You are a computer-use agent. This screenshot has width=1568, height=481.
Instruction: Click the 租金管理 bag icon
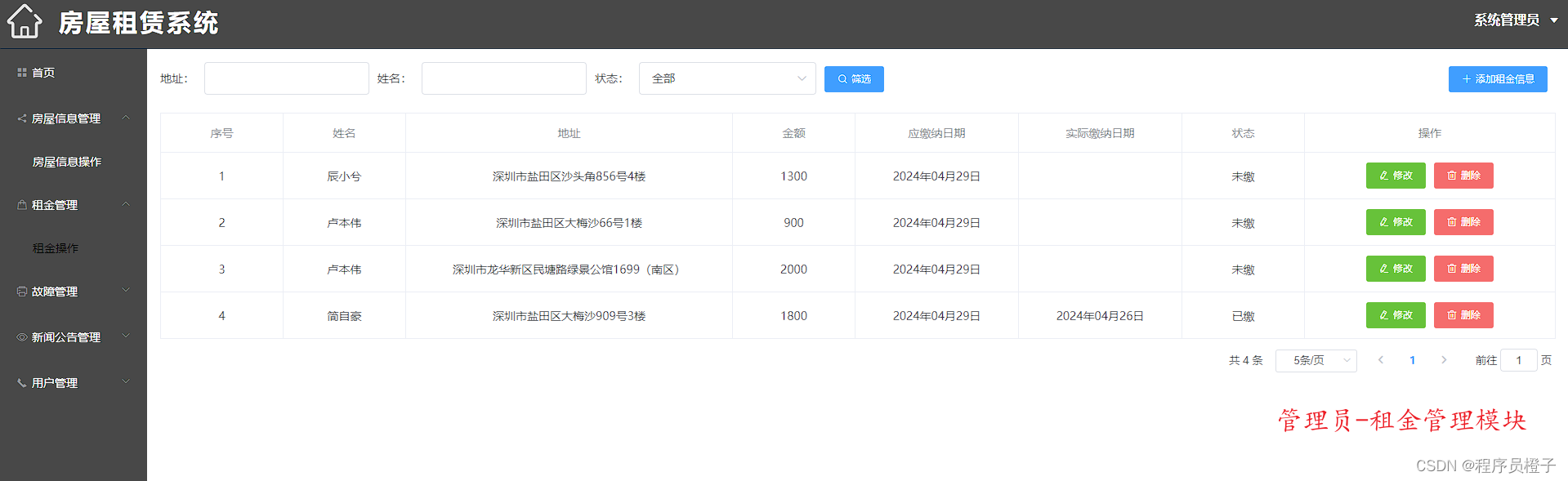(22, 205)
